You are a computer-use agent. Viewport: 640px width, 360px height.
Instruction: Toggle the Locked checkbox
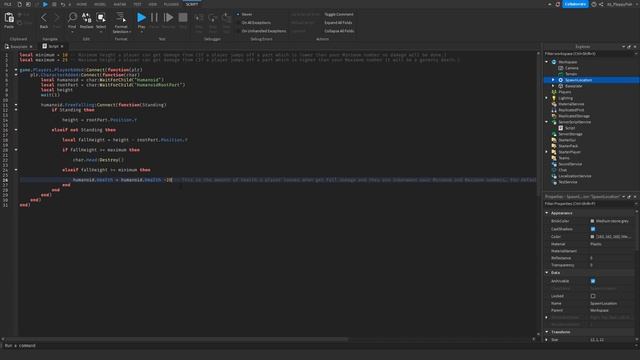(x=593, y=296)
